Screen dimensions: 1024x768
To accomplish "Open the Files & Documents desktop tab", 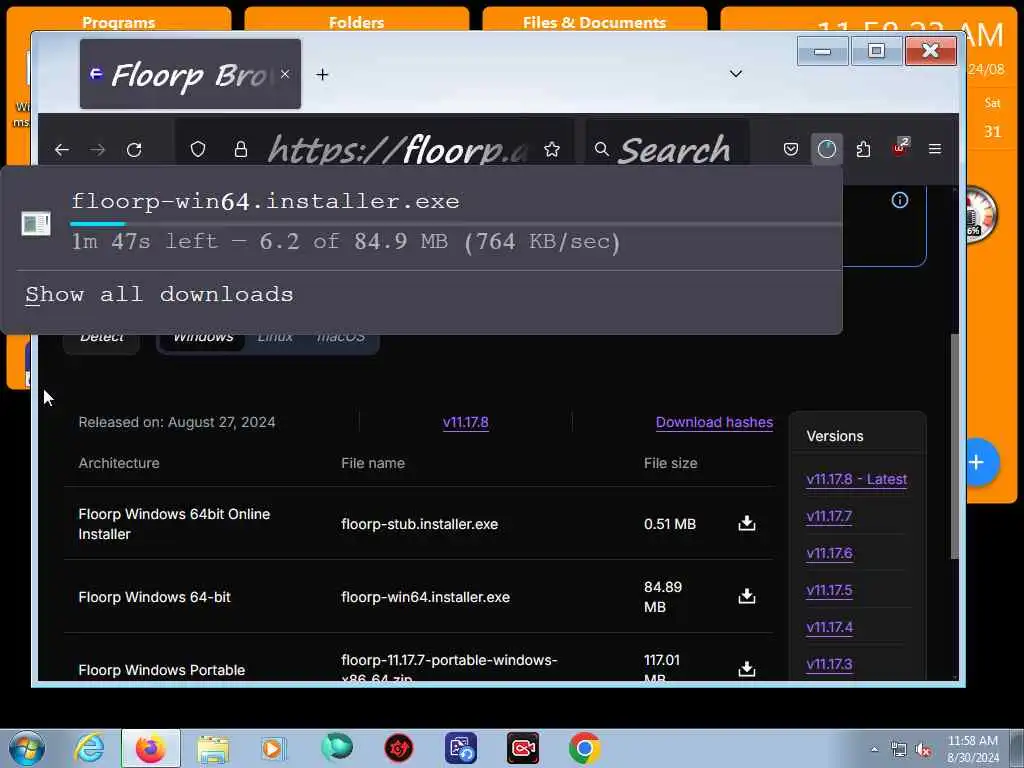I will tap(594, 22).
